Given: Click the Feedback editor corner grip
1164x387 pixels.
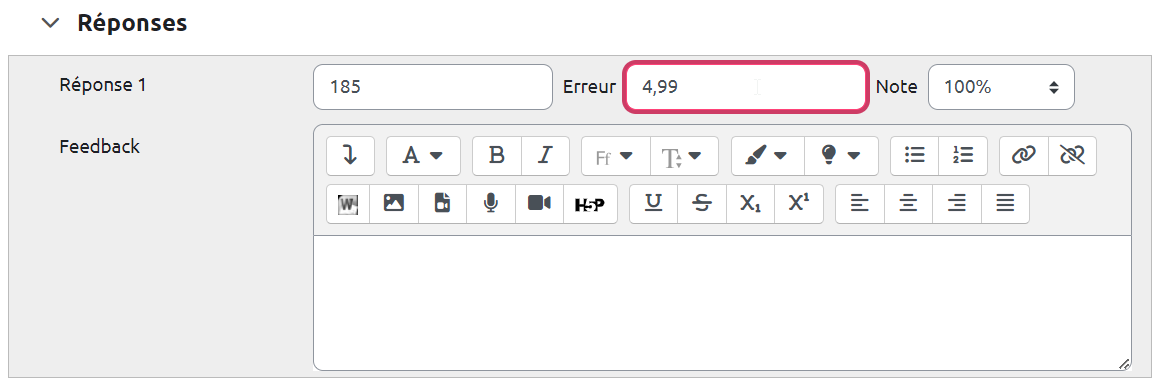Looking at the screenshot, I should 1125,364.
